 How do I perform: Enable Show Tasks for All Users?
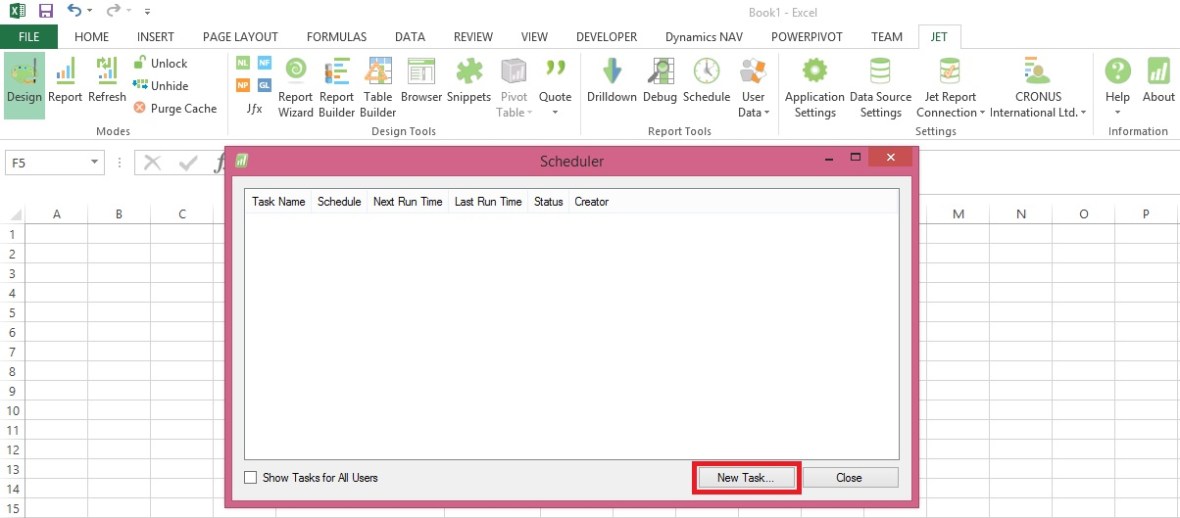[251, 478]
